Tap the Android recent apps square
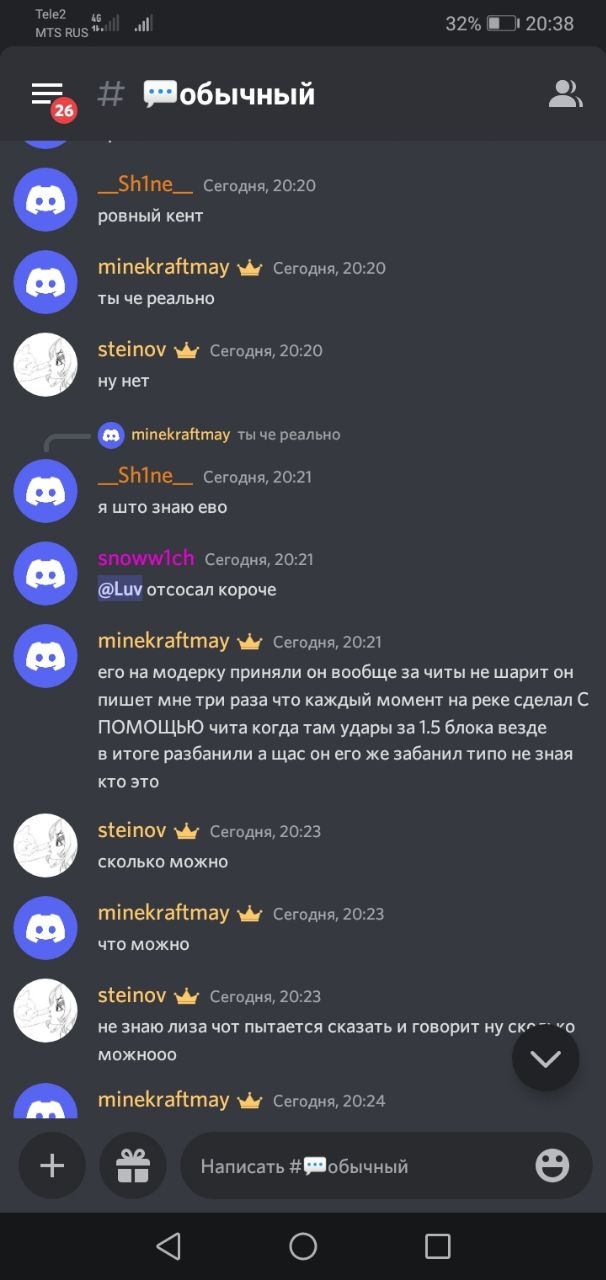Viewport: 606px width, 1280px height. (x=437, y=1246)
